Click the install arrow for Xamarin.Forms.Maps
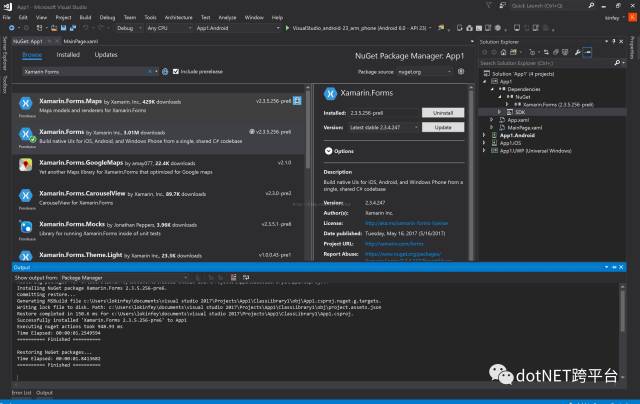This screenshot has width=640, height=404. [x=297, y=101]
